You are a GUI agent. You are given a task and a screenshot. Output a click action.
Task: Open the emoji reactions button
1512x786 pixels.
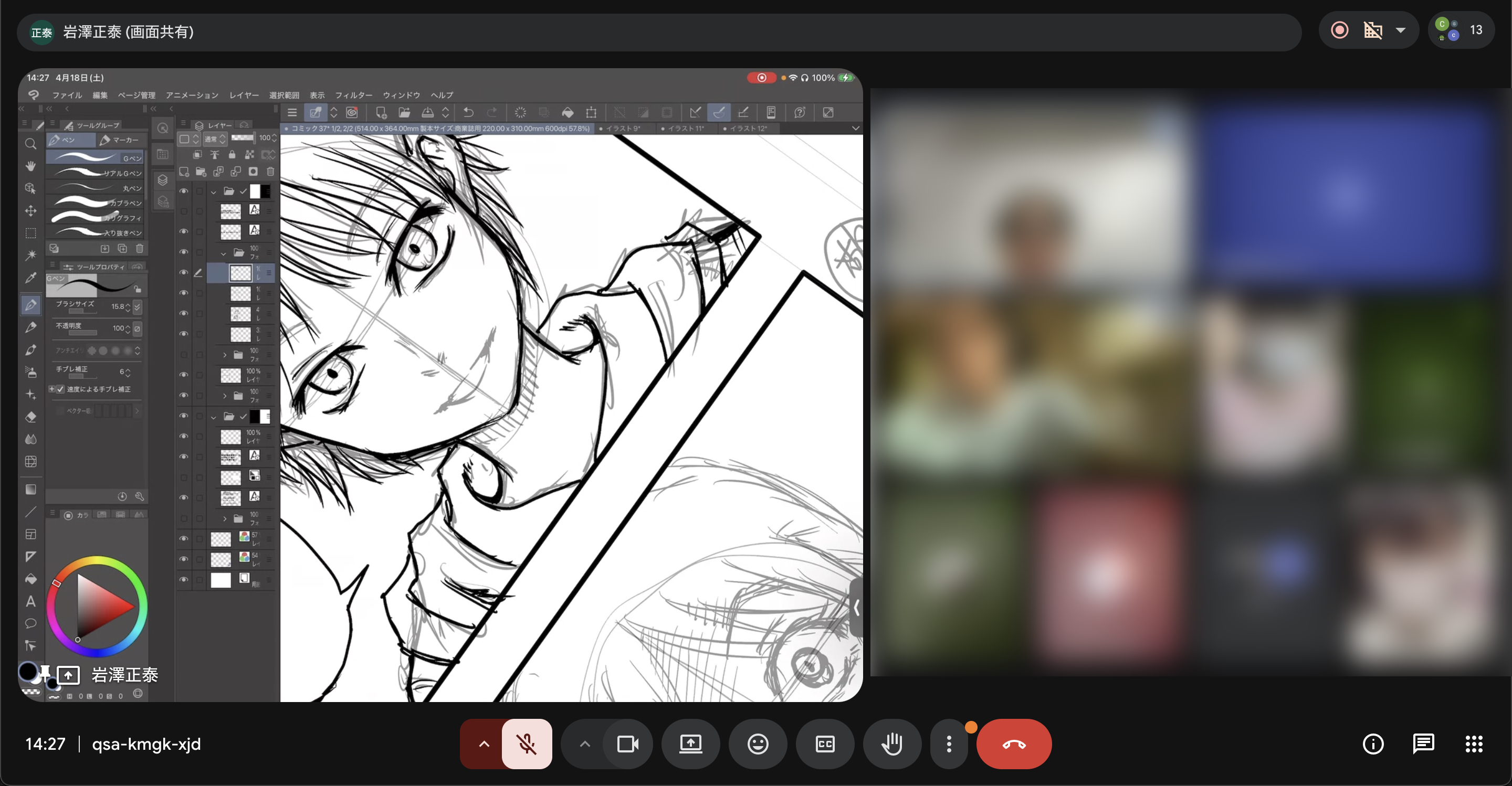point(757,744)
